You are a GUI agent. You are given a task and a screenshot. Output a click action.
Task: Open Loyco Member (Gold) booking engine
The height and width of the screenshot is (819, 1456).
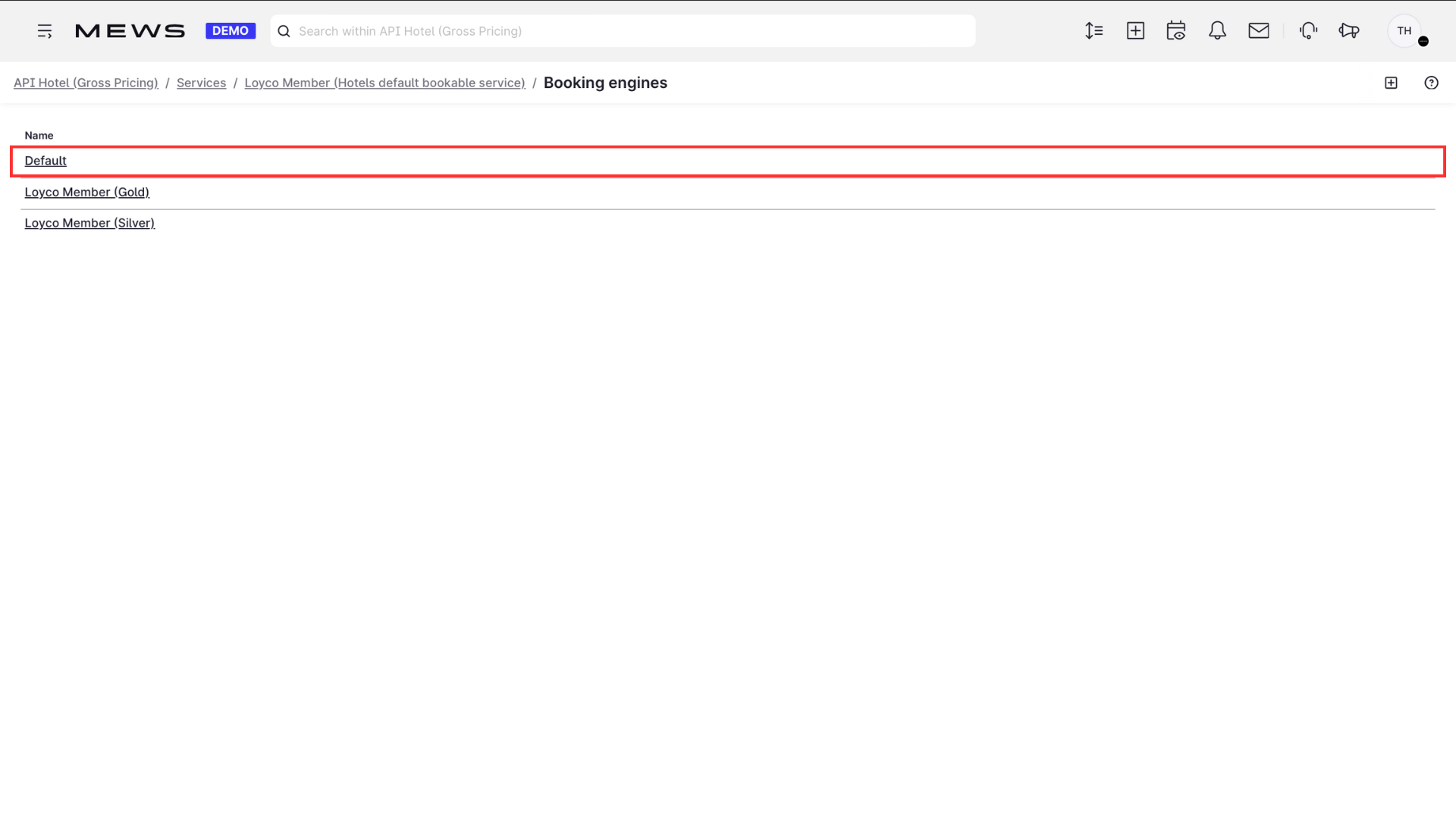click(86, 192)
